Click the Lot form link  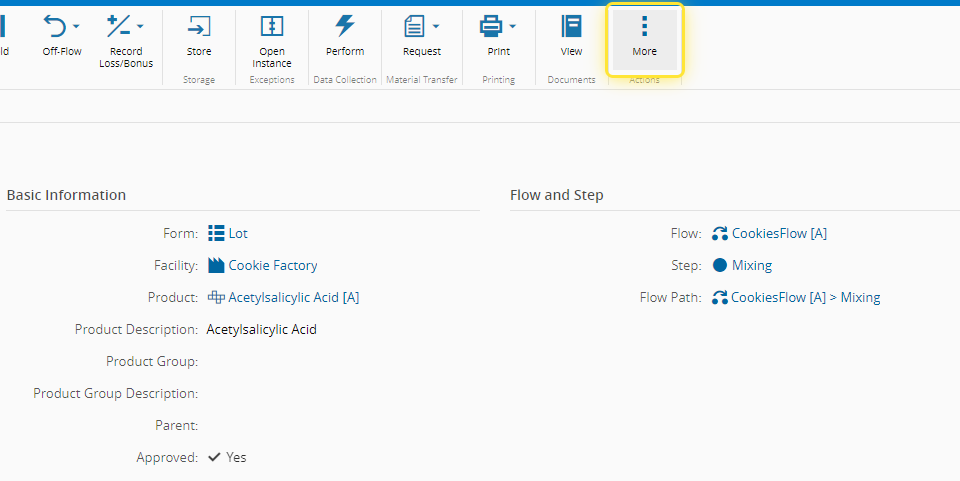coord(237,233)
